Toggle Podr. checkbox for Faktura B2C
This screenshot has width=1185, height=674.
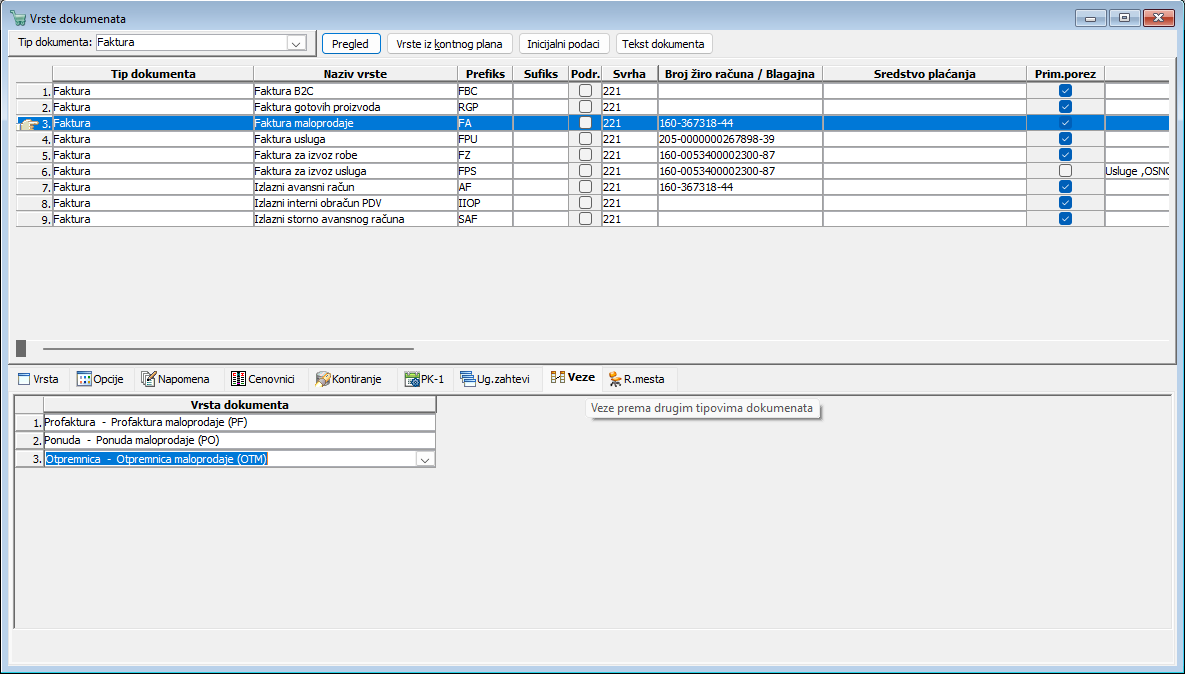(x=585, y=91)
